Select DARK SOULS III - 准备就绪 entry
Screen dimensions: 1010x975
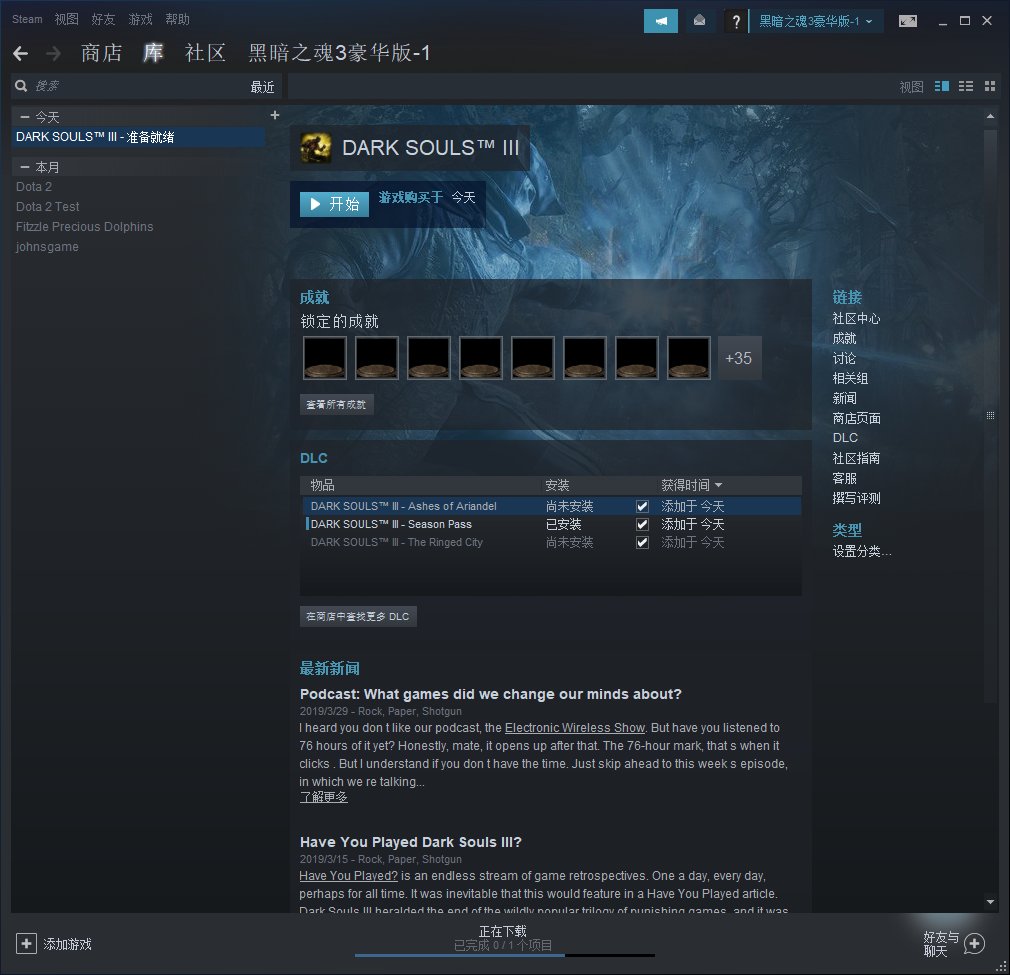[138, 137]
